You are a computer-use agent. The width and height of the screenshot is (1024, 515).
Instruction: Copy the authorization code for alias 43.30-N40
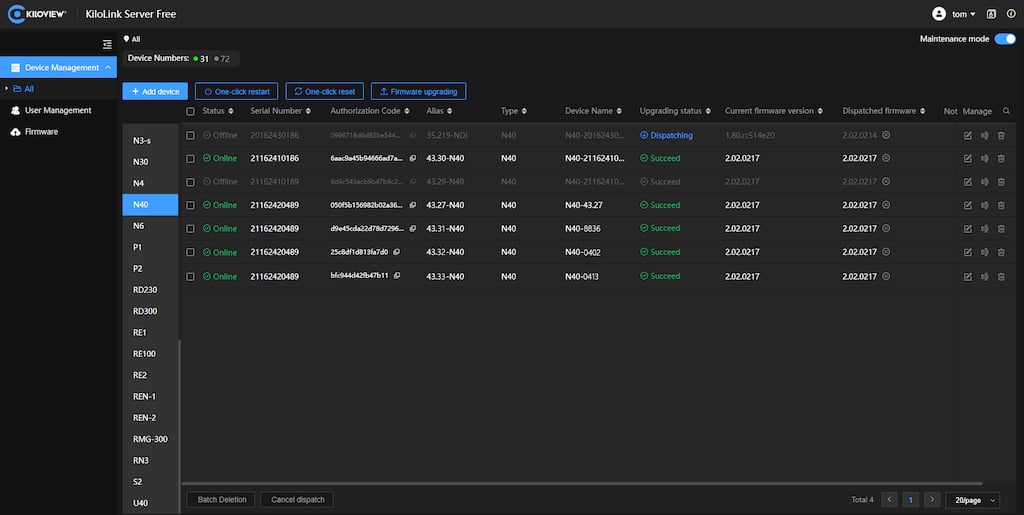tap(411, 158)
